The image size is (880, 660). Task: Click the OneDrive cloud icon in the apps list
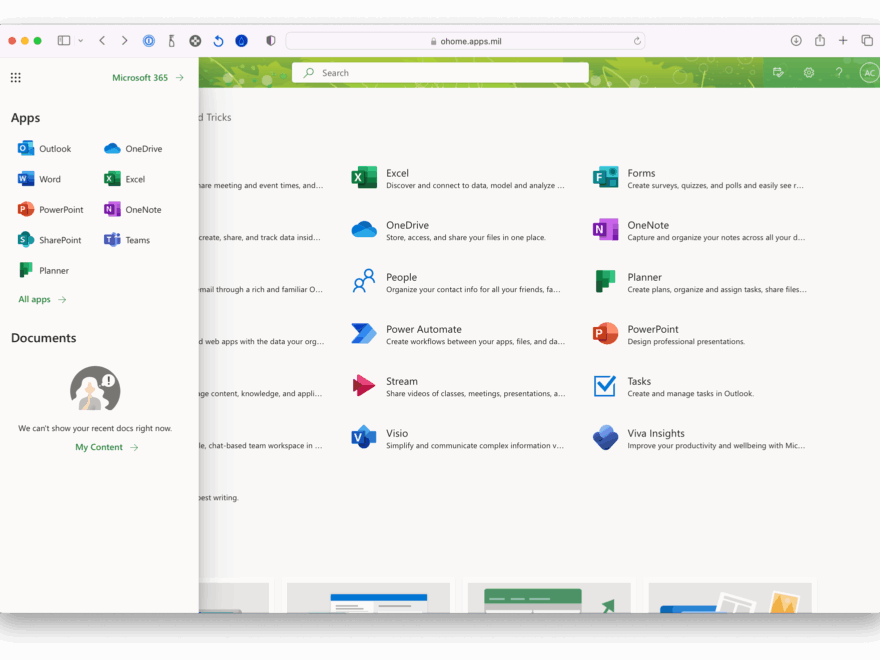(x=364, y=230)
